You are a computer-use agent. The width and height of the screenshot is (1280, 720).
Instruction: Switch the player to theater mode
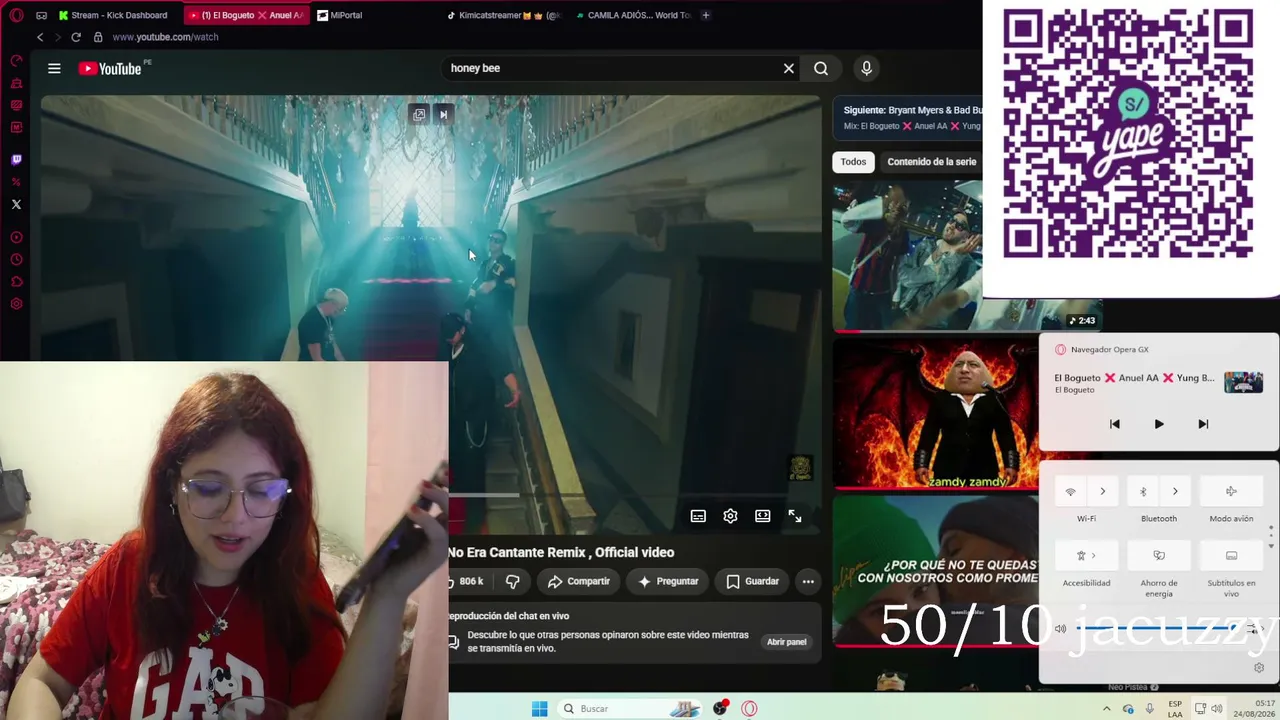[763, 516]
